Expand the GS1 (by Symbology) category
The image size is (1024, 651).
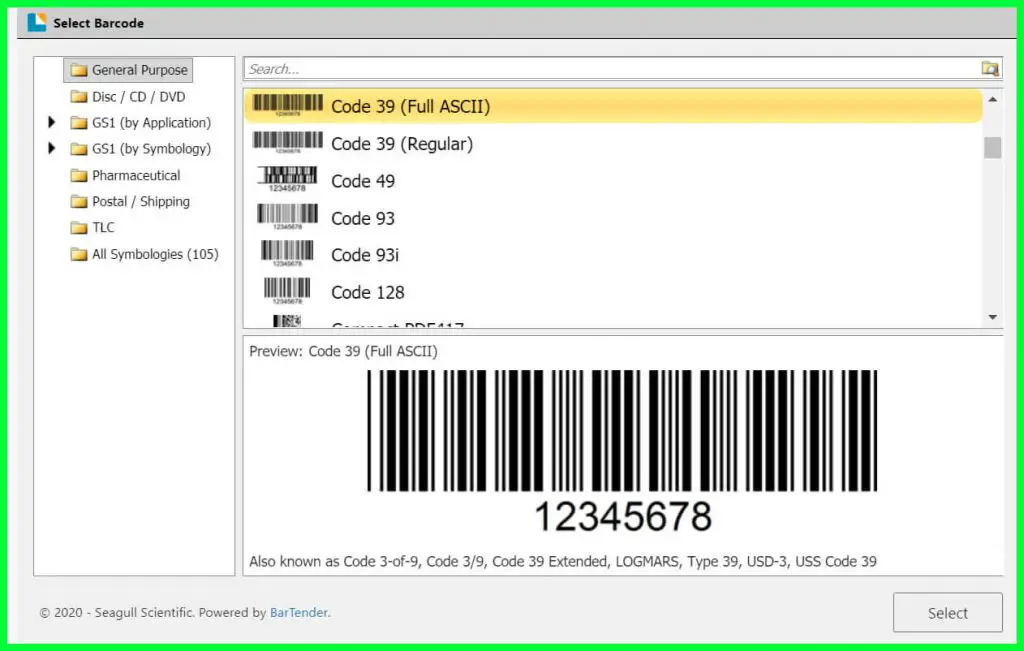pyautogui.click(x=53, y=148)
